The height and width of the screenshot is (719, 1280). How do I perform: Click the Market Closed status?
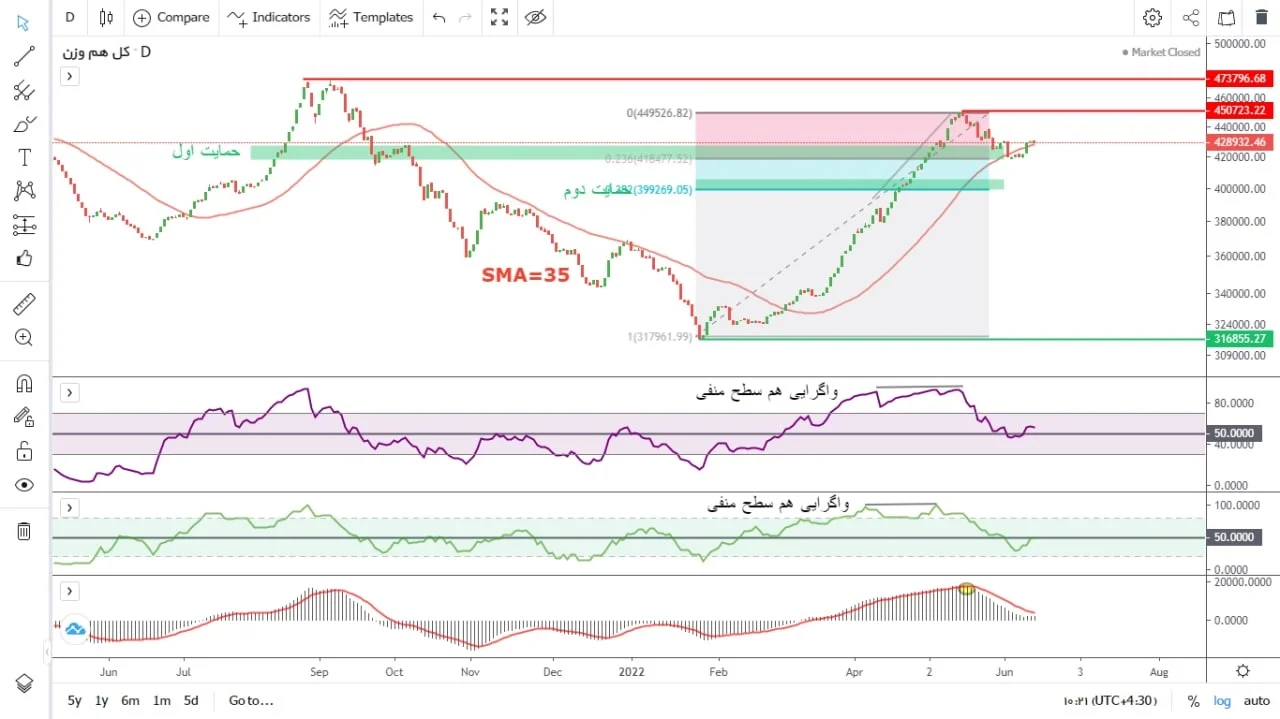pyautogui.click(x=1160, y=52)
